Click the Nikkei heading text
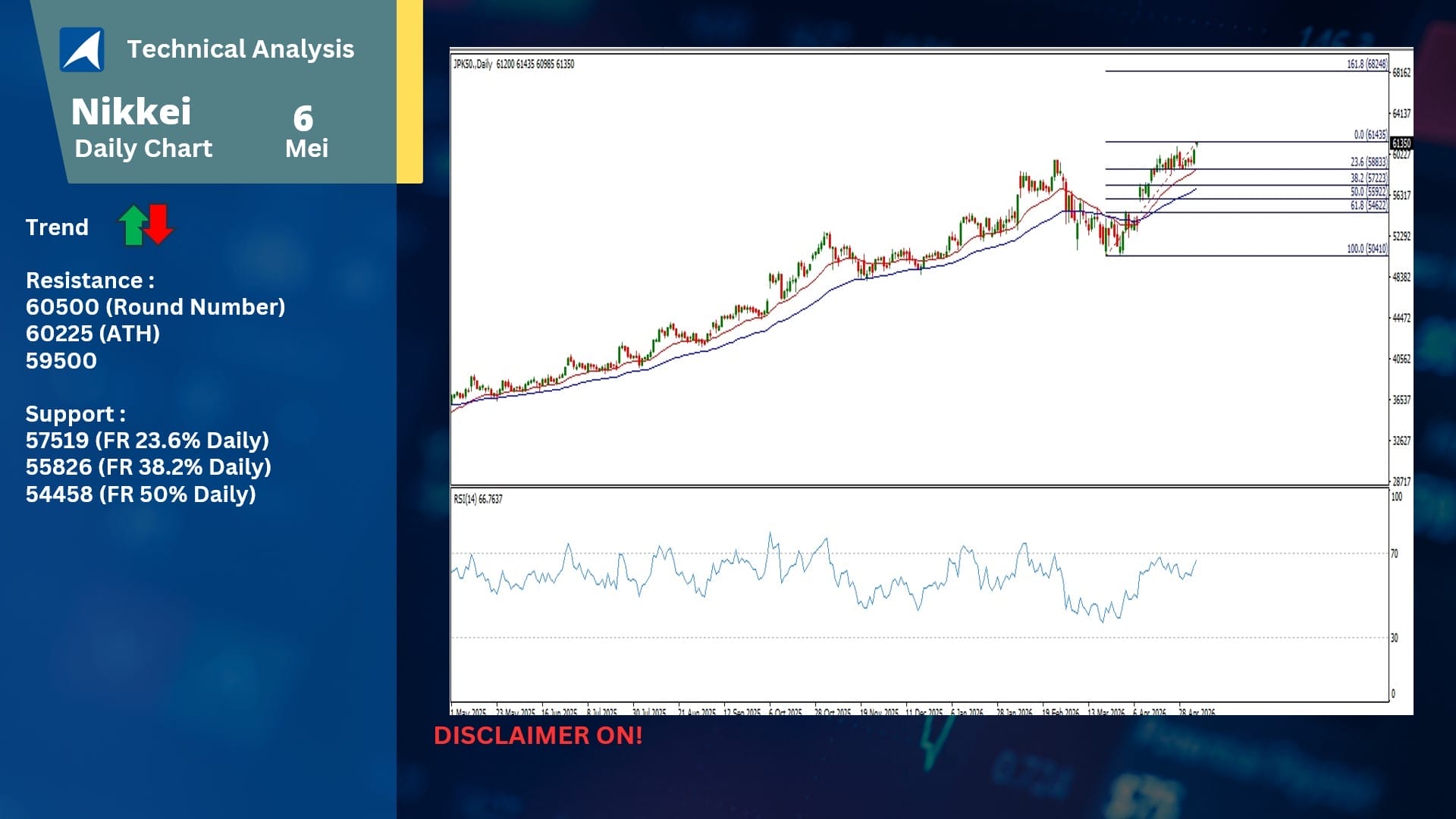The height and width of the screenshot is (819, 1456). click(131, 111)
